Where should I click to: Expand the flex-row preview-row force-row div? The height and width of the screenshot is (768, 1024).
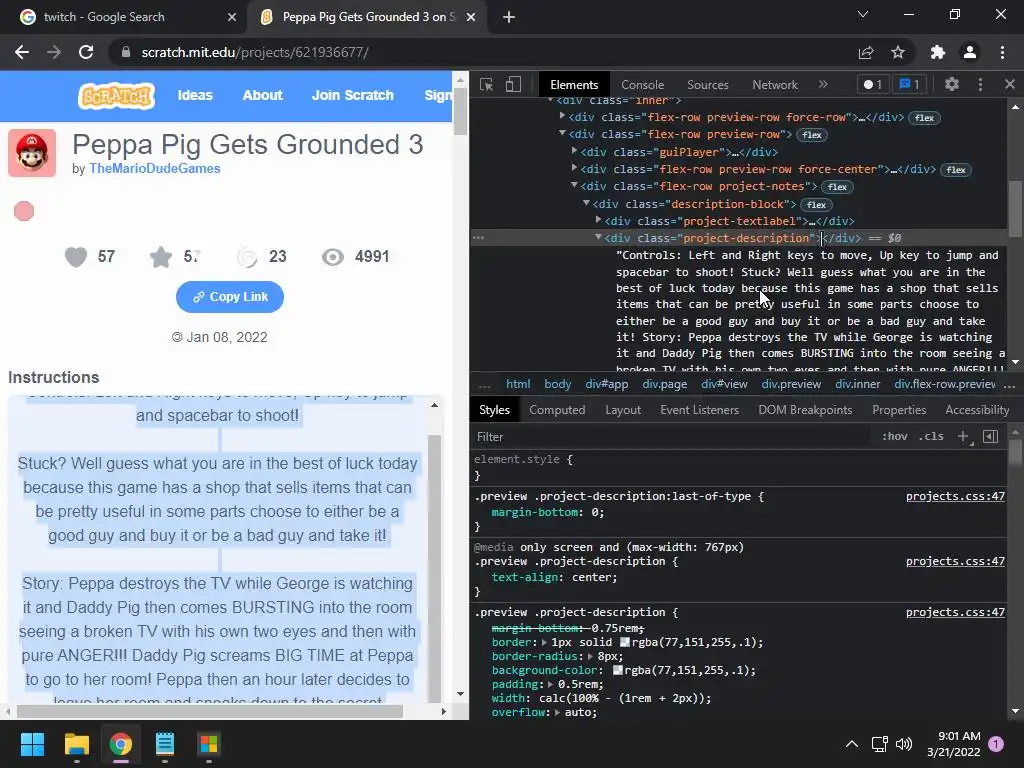pyautogui.click(x=562, y=116)
